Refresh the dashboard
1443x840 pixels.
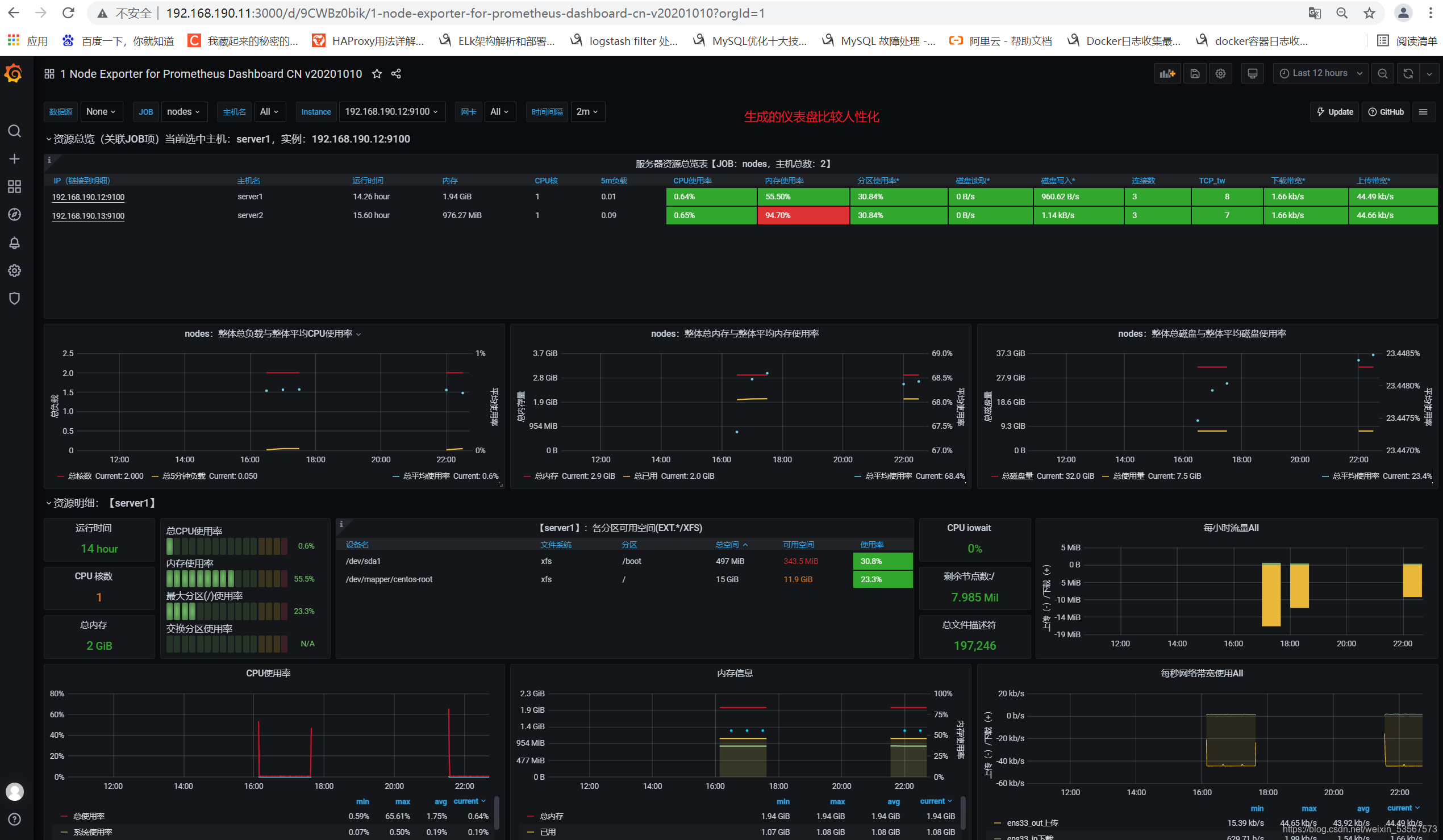tap(1408, 73)
